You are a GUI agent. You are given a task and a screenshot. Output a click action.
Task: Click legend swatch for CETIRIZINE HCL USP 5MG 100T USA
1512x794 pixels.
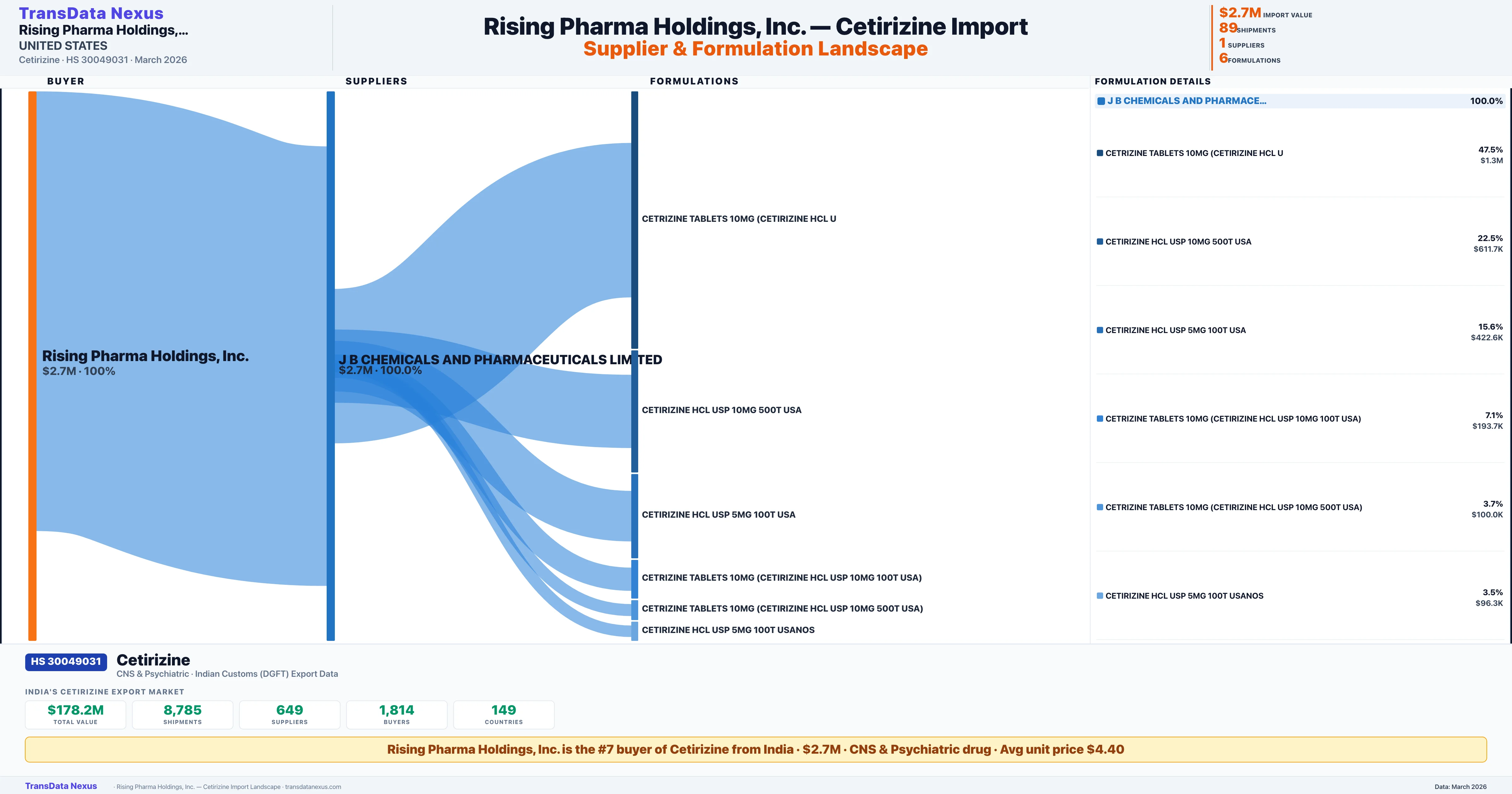click(x=1100, y=330)
